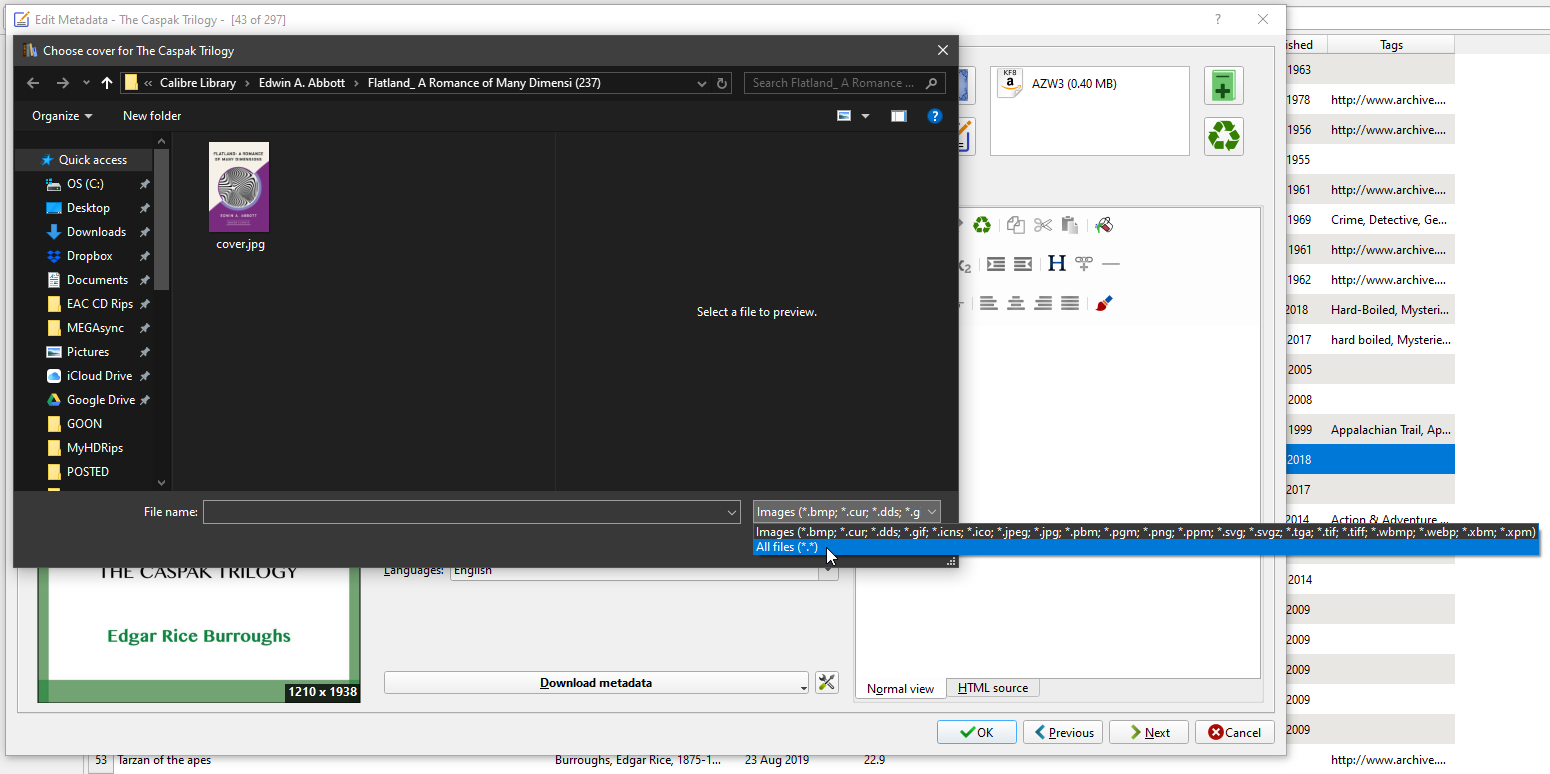
Task: Select All files (*.*) filter option
Action: tap(1146, 547)
